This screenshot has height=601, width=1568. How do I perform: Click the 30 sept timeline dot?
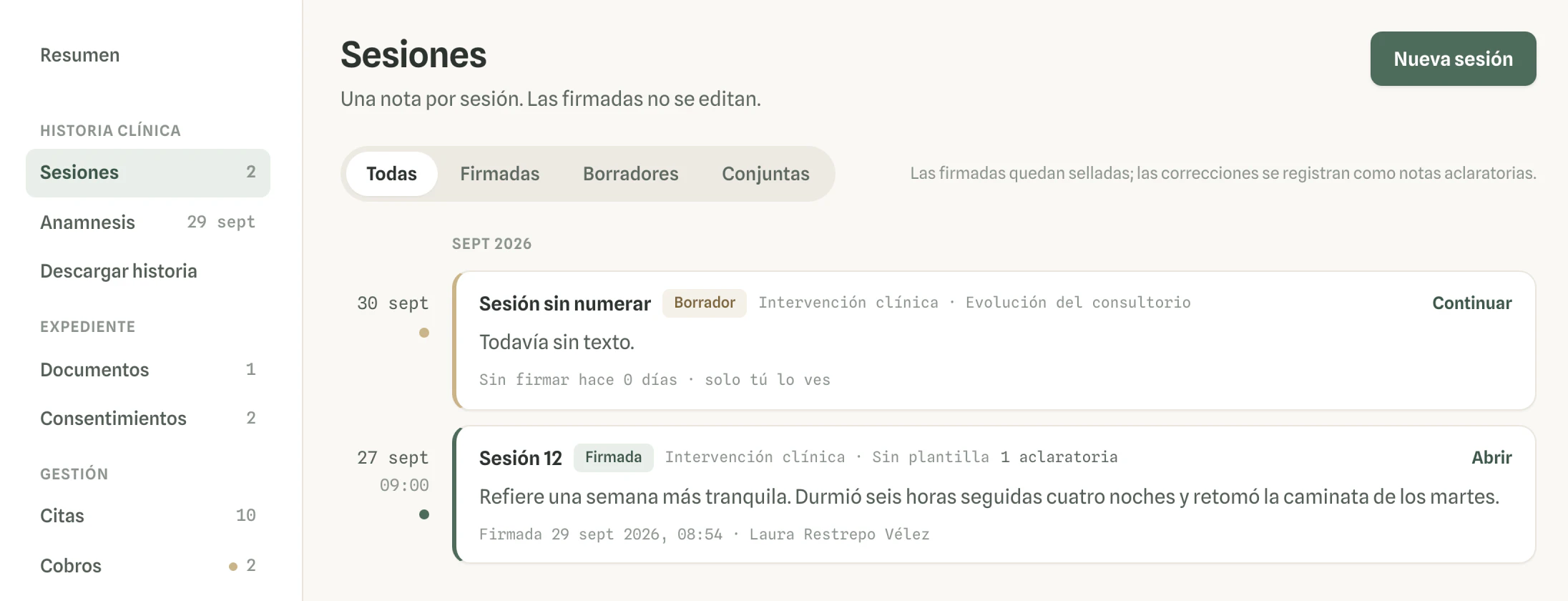(x=424, y=333)
